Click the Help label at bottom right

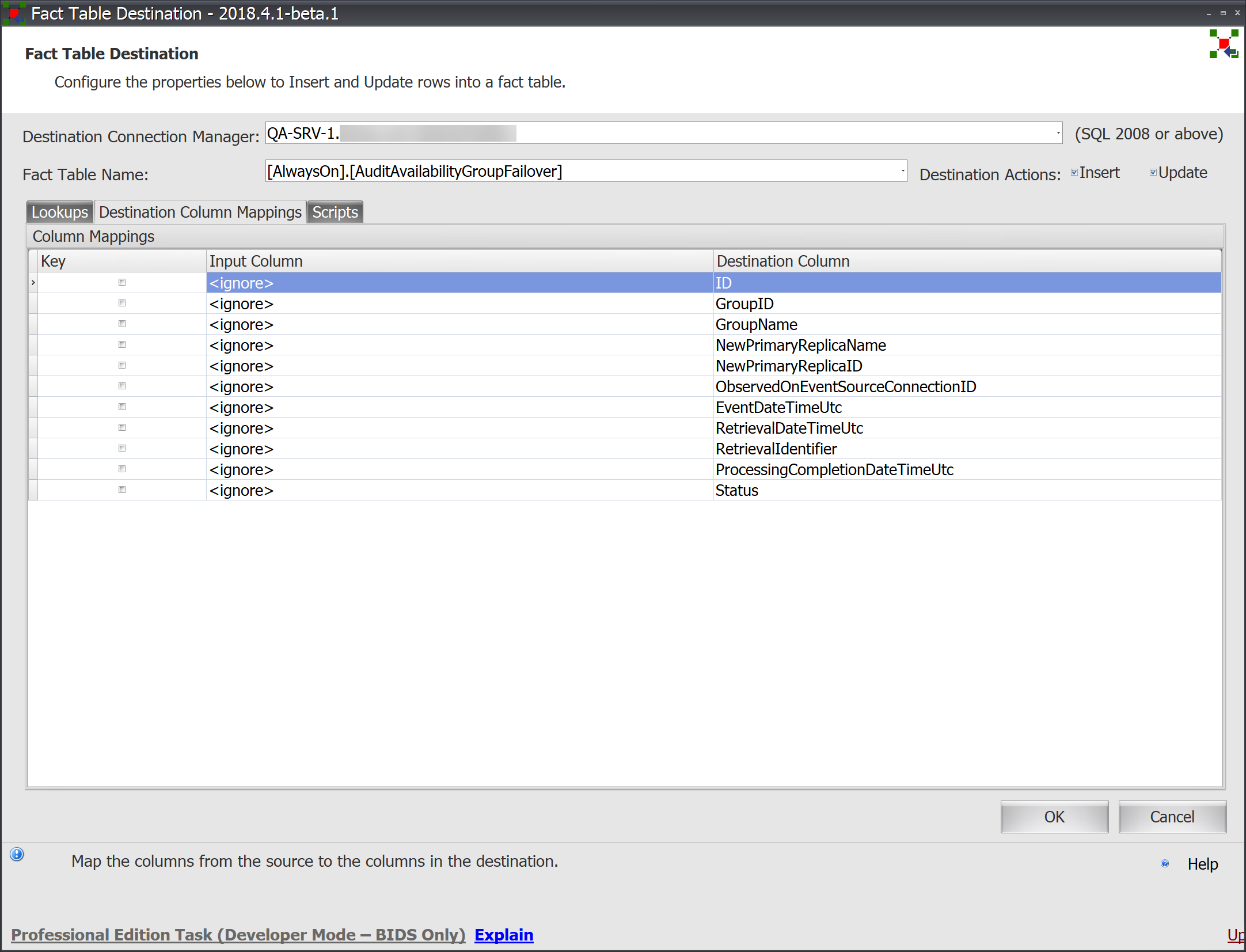point(1203,863)
